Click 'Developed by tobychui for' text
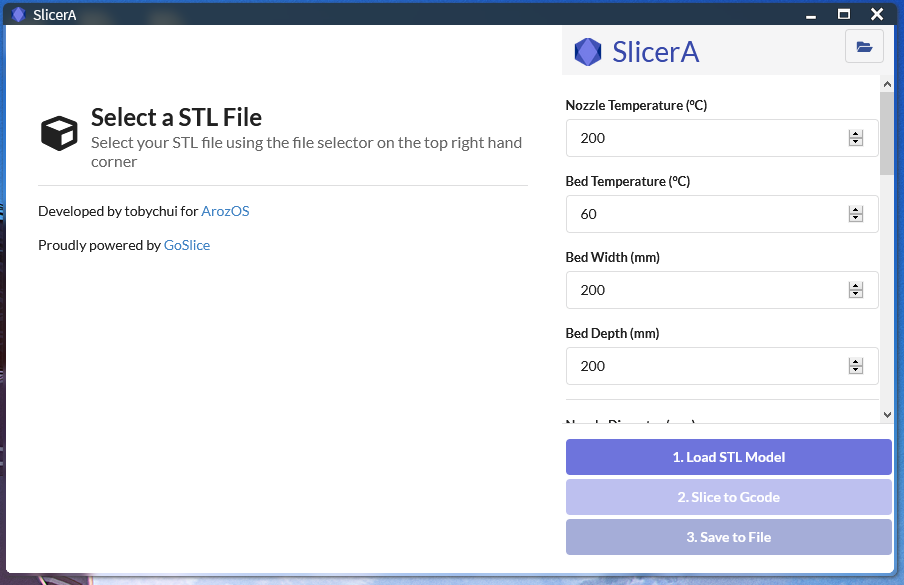The height and width of the screenshot is (585, 904). point(118,211)
